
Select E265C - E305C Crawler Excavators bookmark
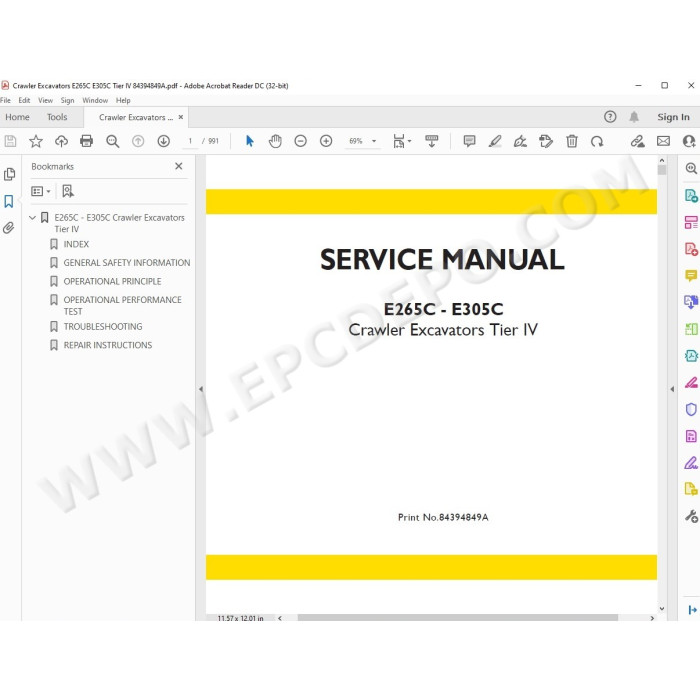[x=119, y=223]
